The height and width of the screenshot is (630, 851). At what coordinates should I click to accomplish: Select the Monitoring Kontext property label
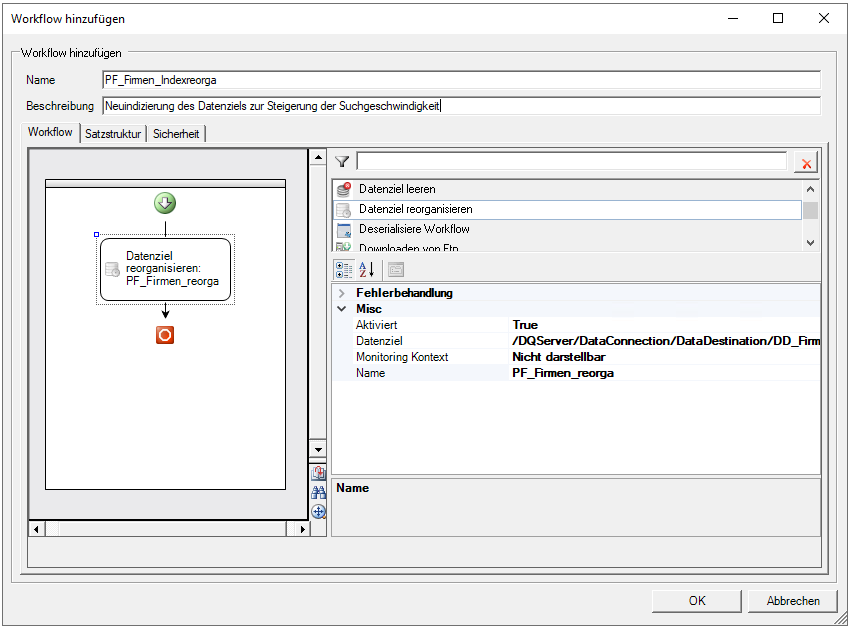tap(402, 357)
